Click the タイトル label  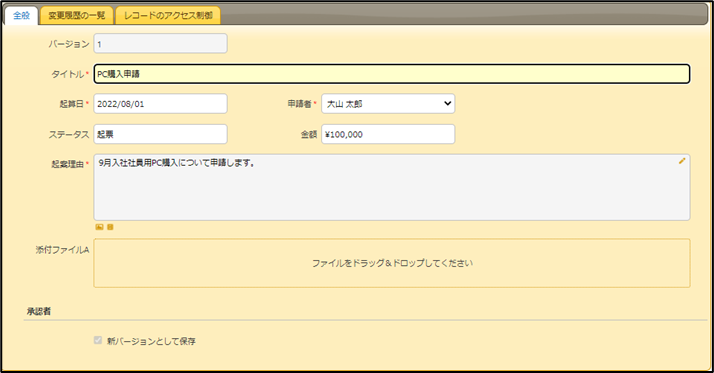[x=67, y=74]
